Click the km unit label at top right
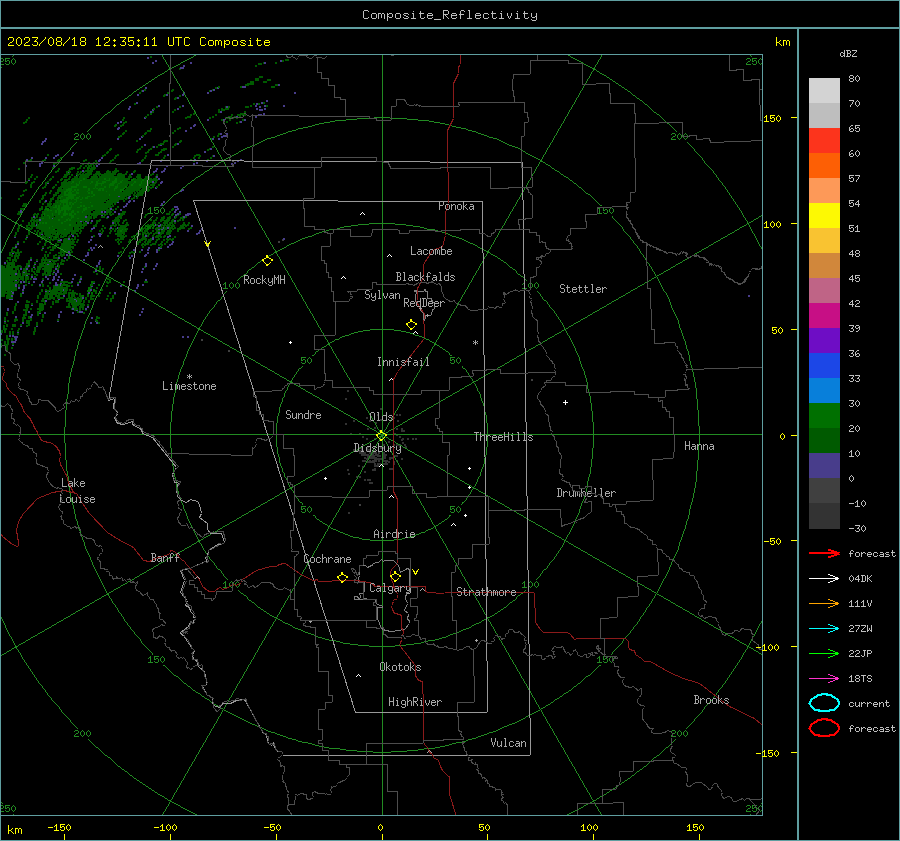 click(x=782, y=42)
